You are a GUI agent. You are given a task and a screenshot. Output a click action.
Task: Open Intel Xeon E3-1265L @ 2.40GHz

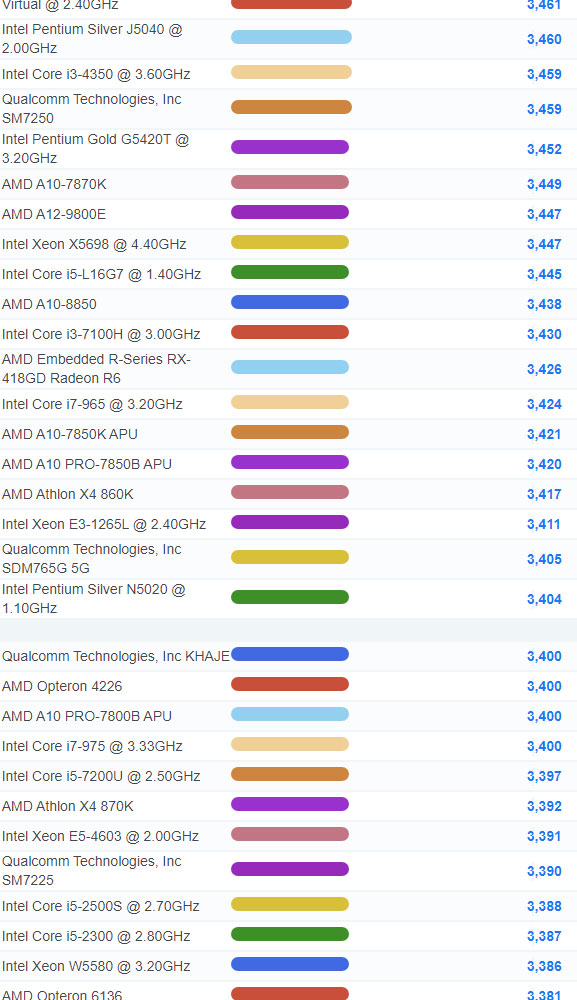[x=104, y=524]
